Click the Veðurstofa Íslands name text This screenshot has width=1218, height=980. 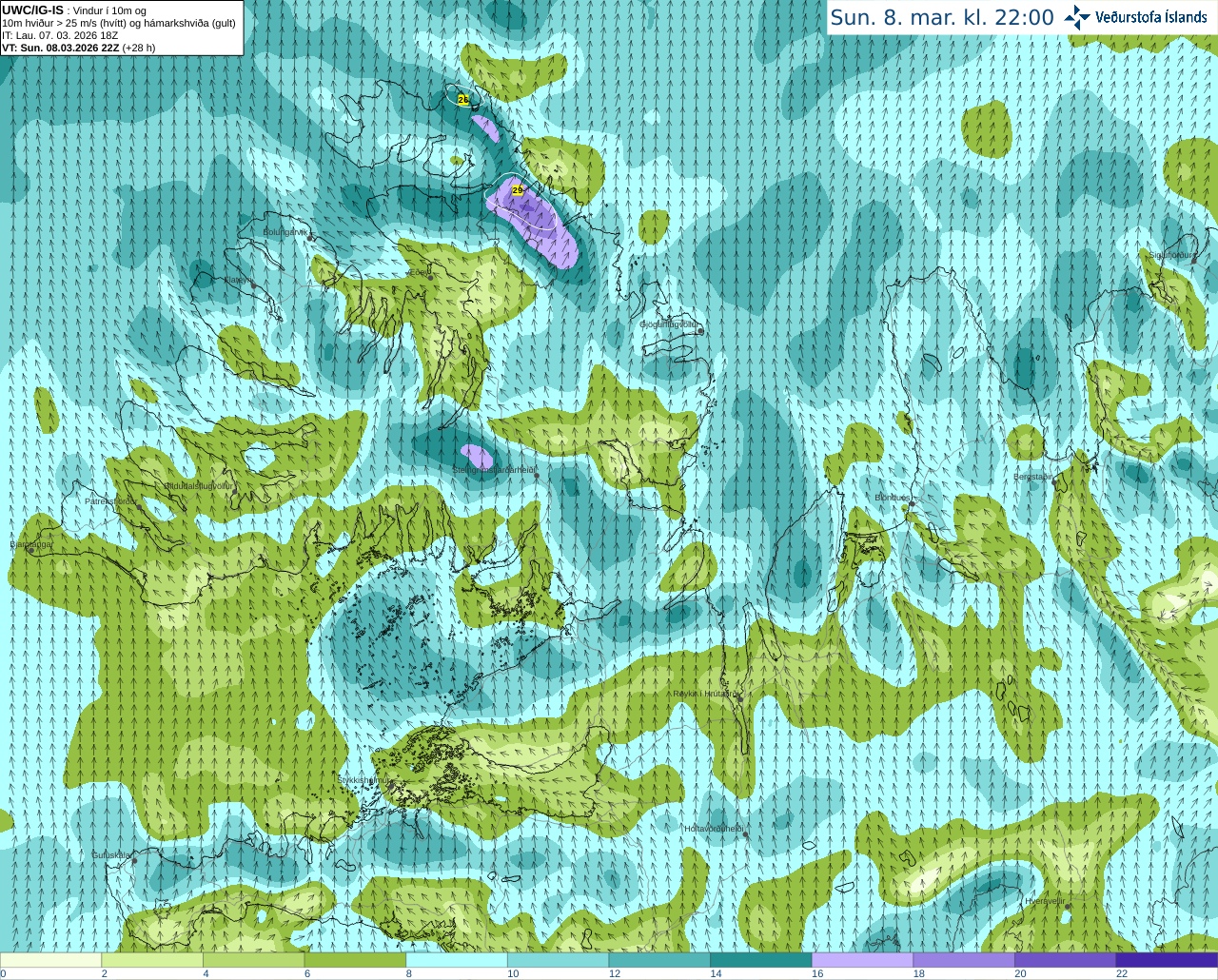[x=1150, y=17]
